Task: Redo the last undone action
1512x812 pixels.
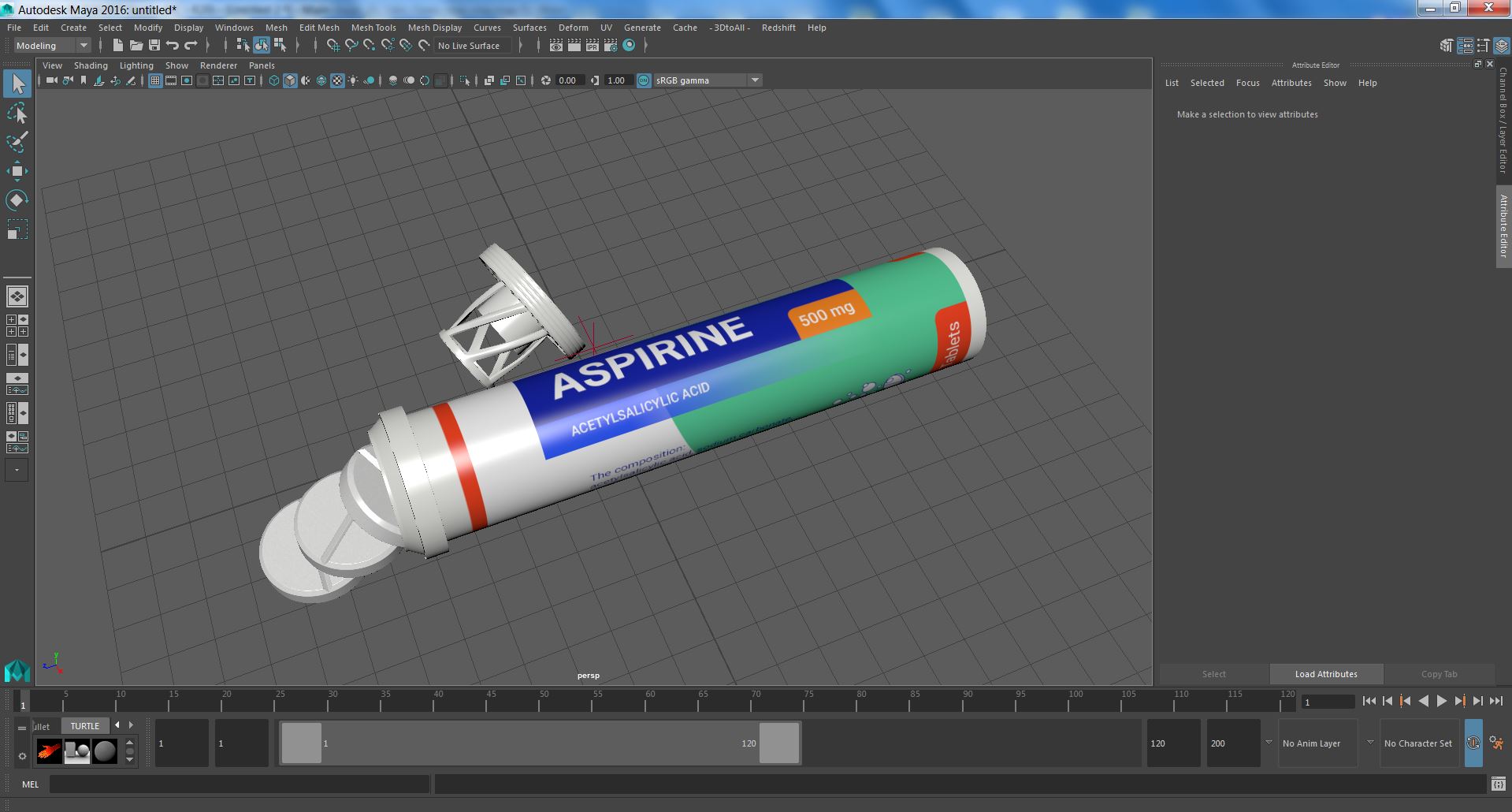Action: pos(190,45)
